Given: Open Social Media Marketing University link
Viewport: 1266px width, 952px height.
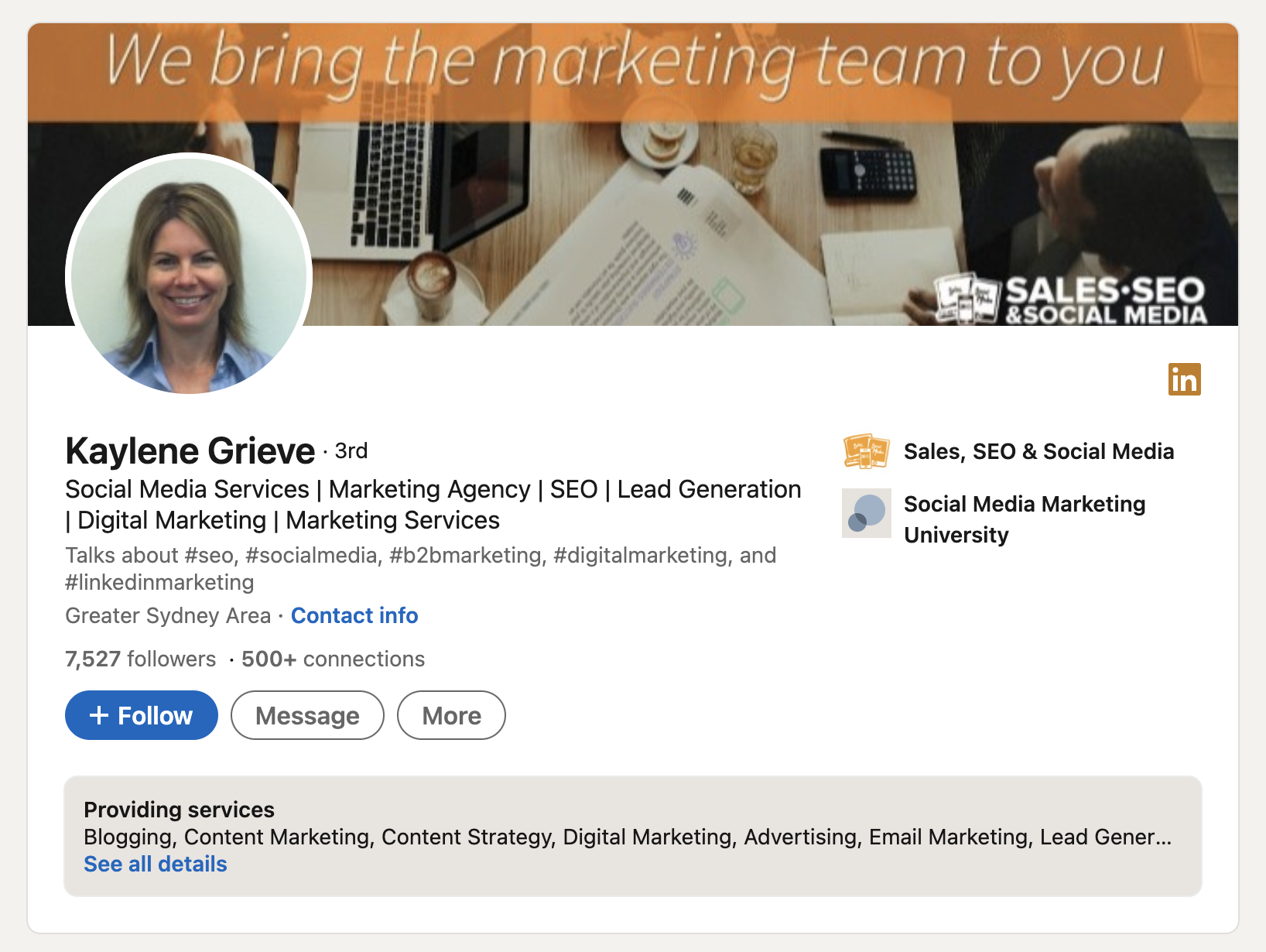Looking at the screenshot, I should click(x=1025, y=519).
